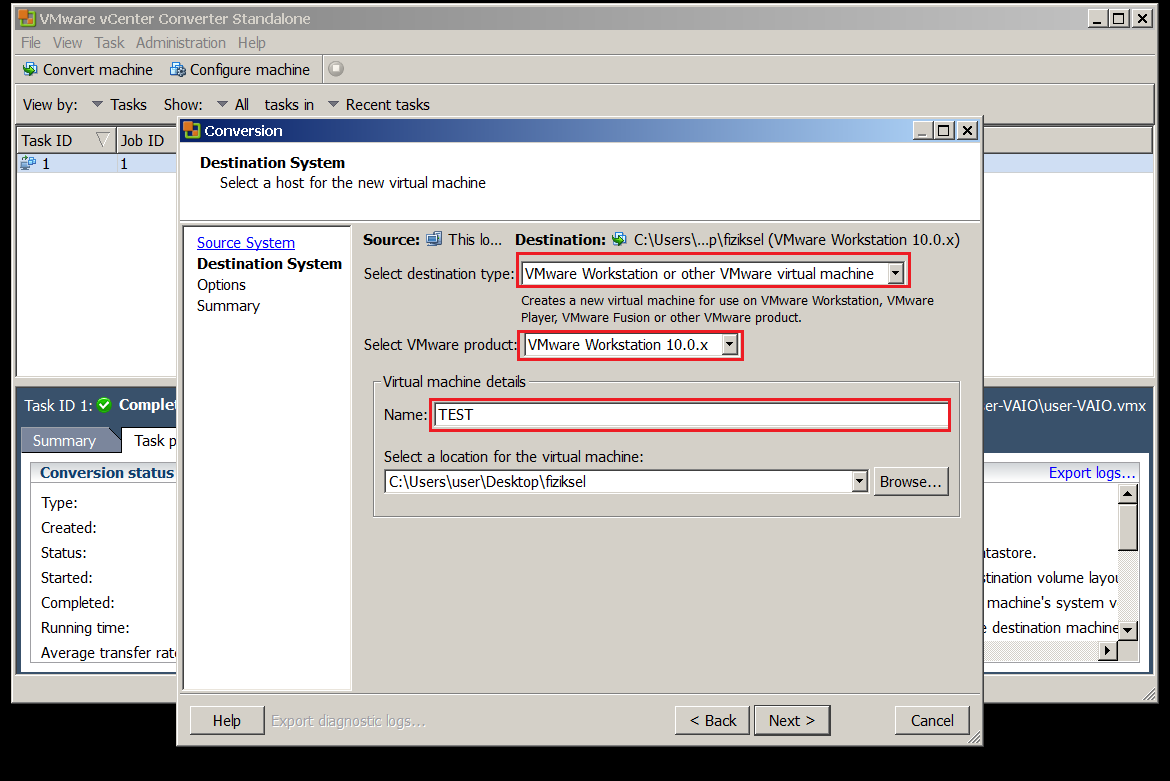Open the Show All tasks dropdown

(222, 104)
